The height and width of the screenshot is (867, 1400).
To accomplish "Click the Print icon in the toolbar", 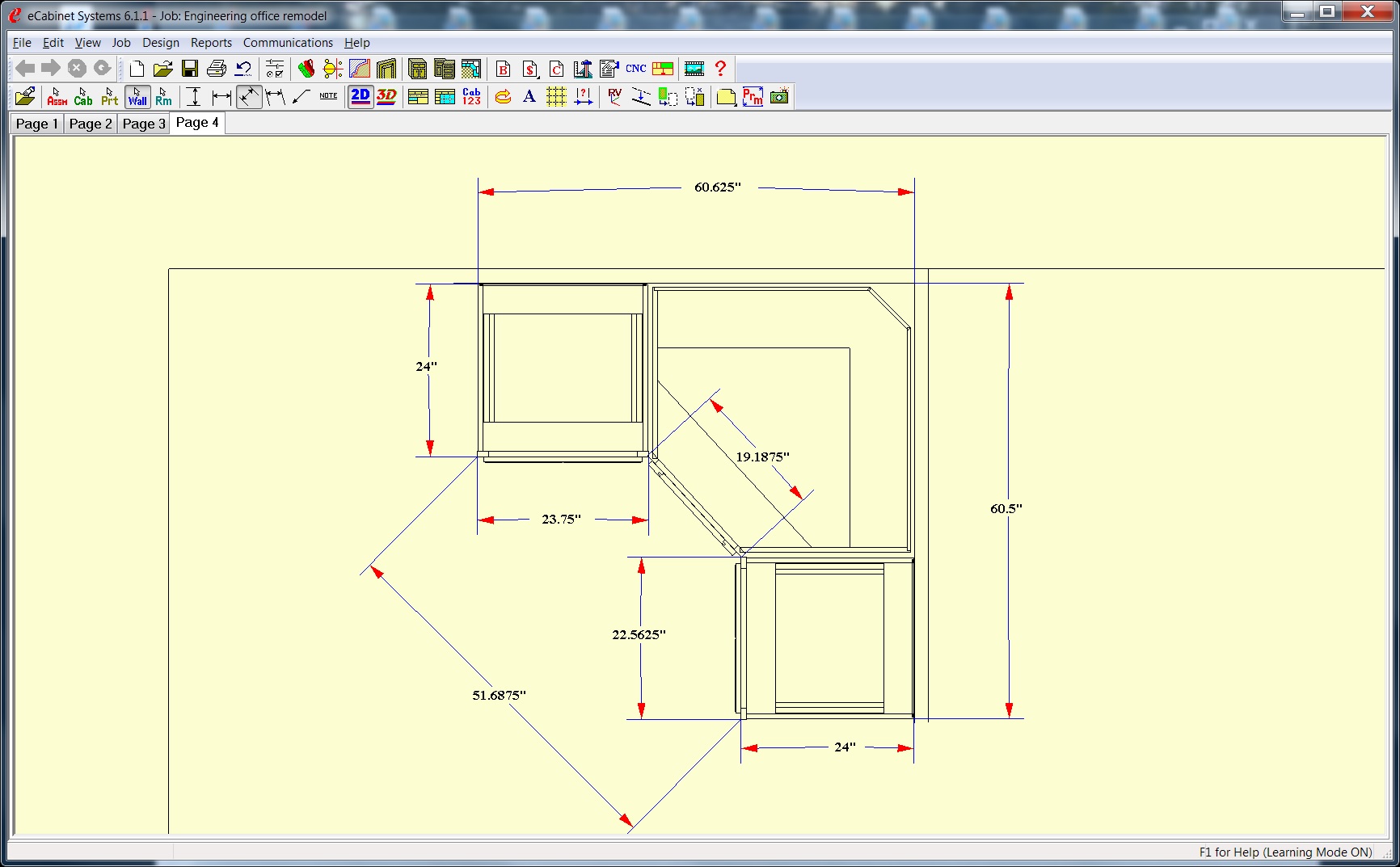I will click(x=216, y=69).
